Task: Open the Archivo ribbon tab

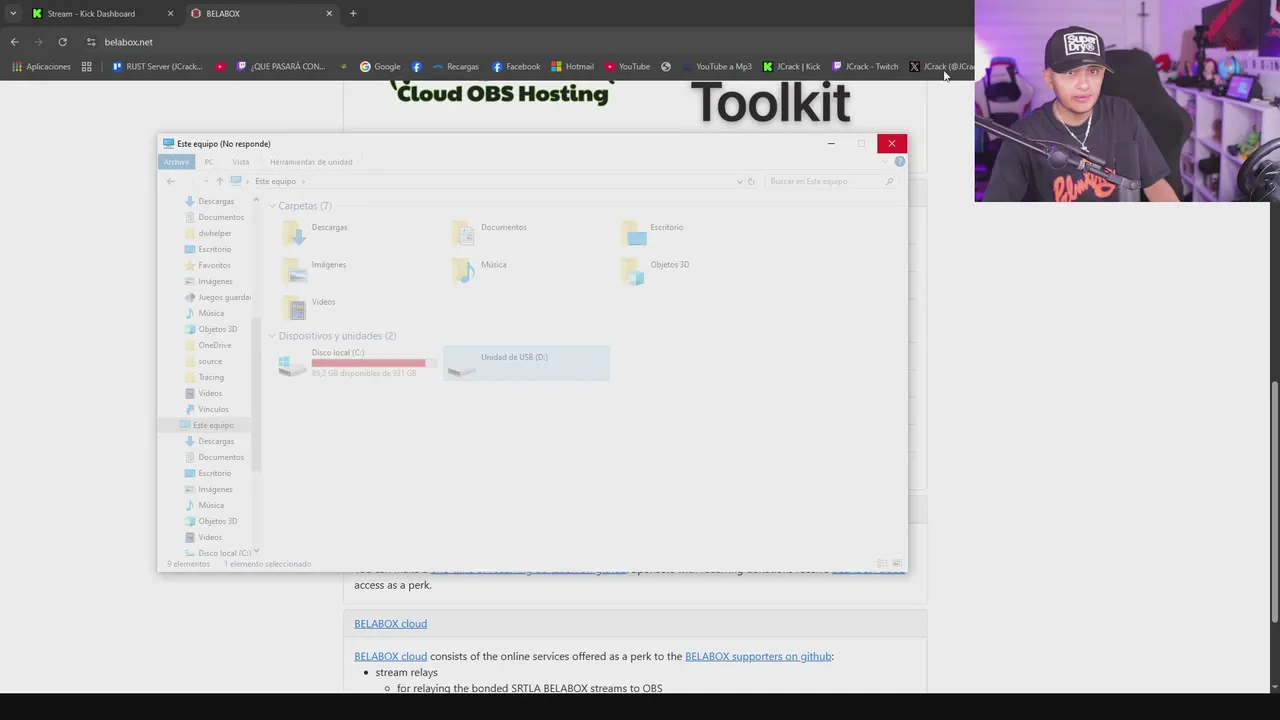Action: pyautogui.click(x=176, y=162)
